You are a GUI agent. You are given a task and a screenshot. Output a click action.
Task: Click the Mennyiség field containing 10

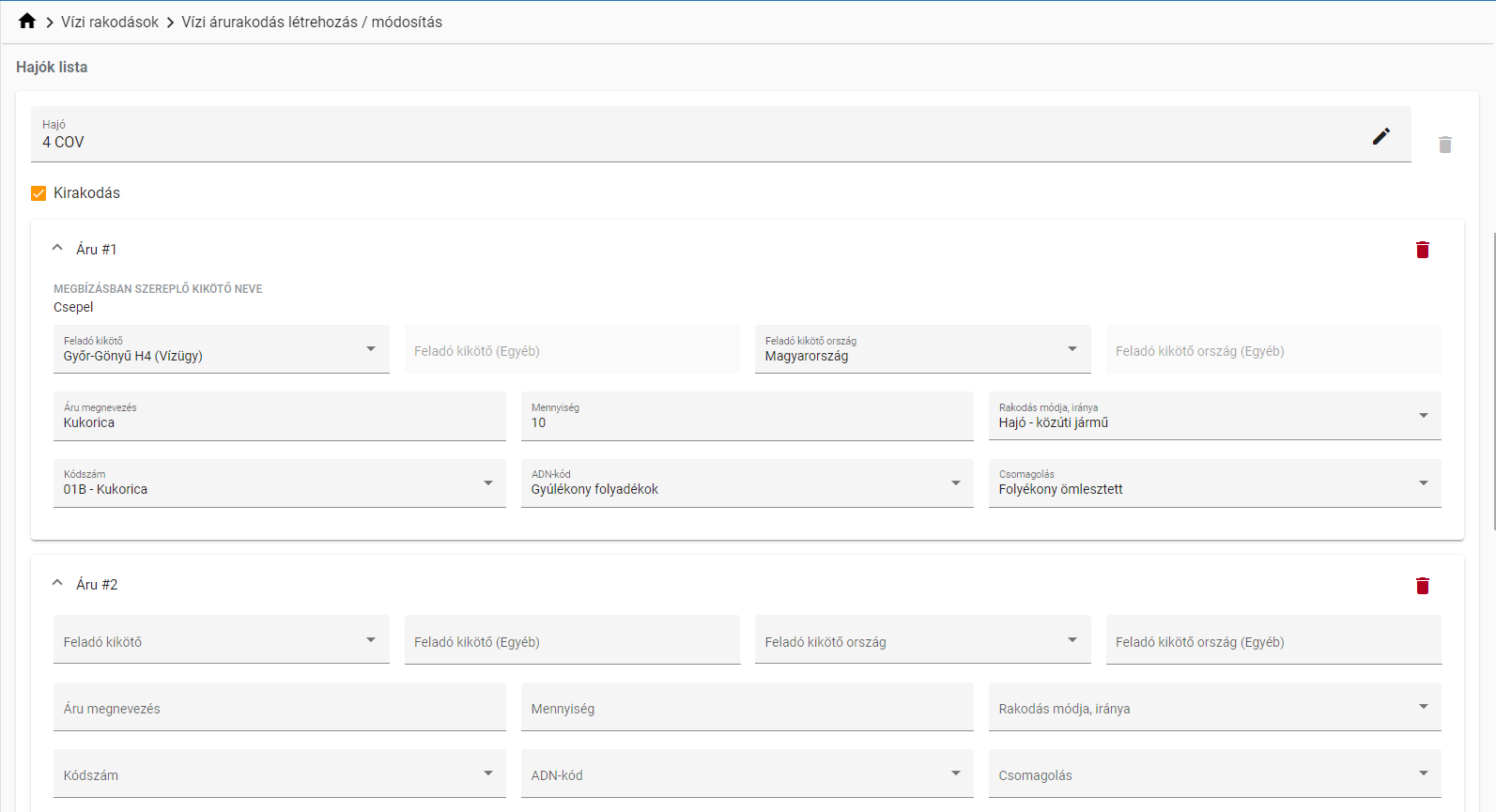(746, 417)
